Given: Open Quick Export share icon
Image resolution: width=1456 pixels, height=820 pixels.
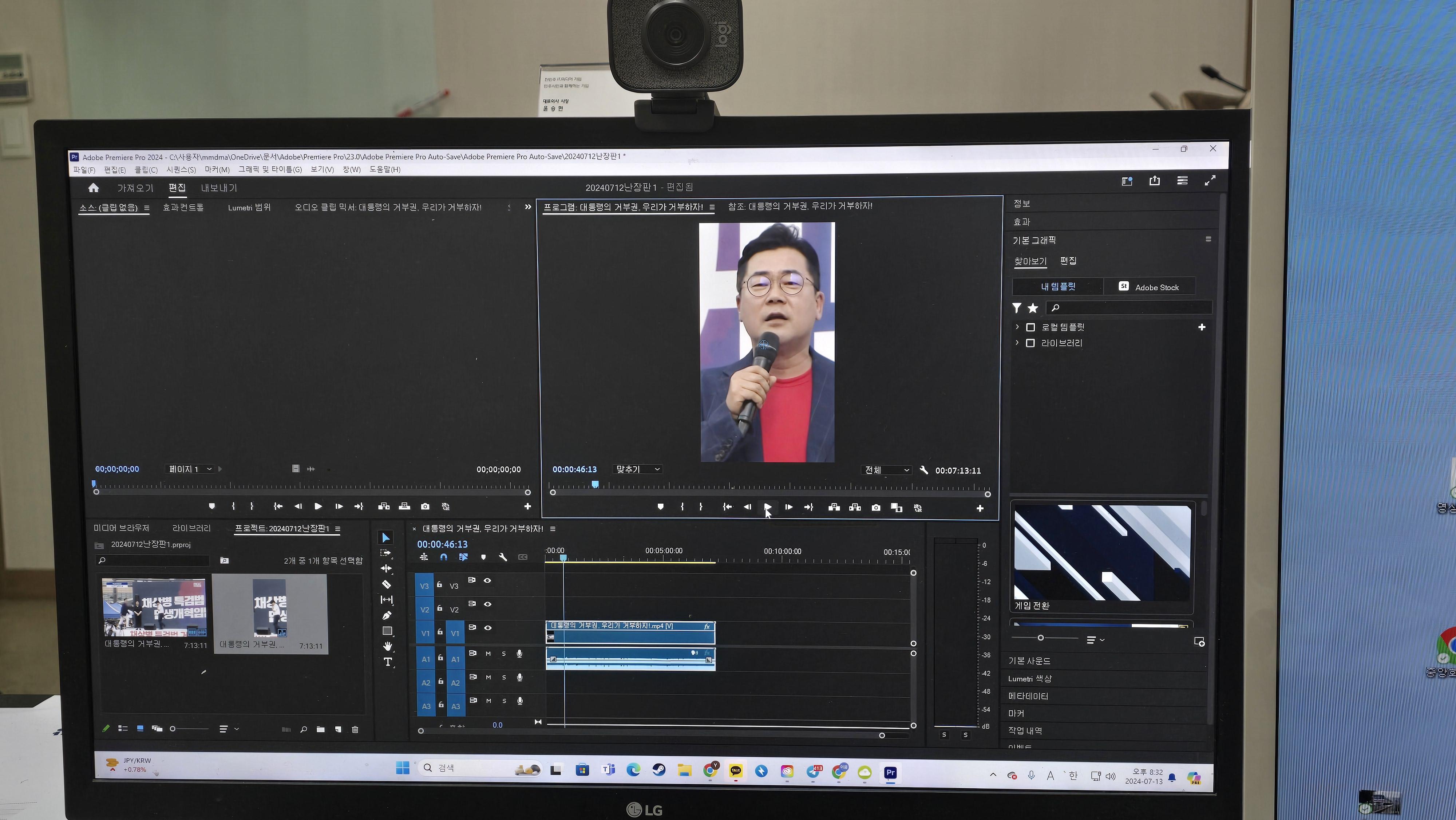Looking at the screenshot, I should (x=1154, y=180).
